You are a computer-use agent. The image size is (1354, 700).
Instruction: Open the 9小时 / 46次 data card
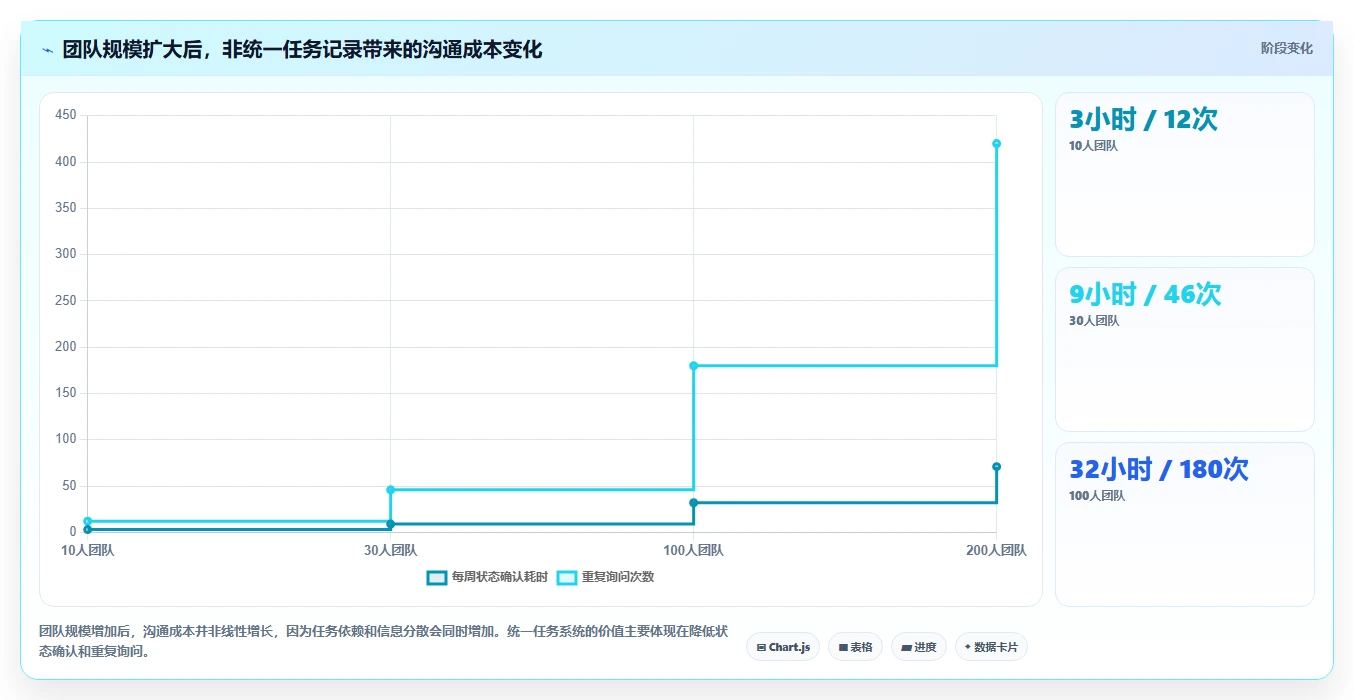point(1185,349)
